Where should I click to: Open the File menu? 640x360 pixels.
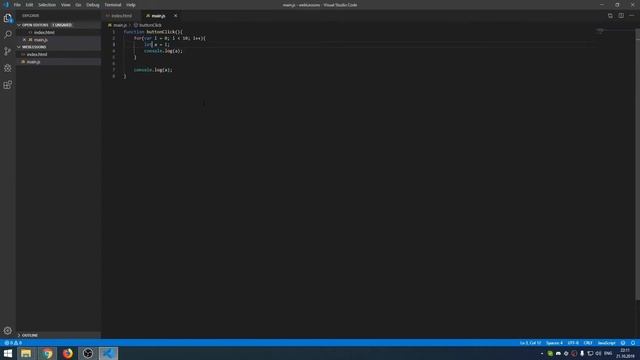(x=17, y=5)
